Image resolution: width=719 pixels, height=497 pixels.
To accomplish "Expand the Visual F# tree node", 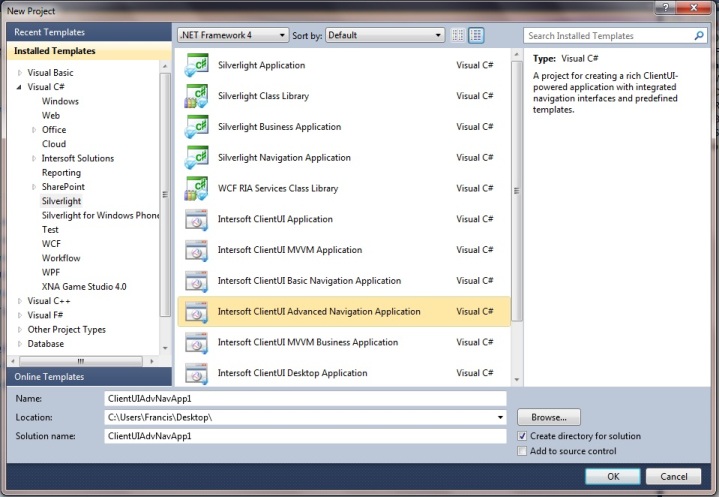I will (x=20, y=315).
